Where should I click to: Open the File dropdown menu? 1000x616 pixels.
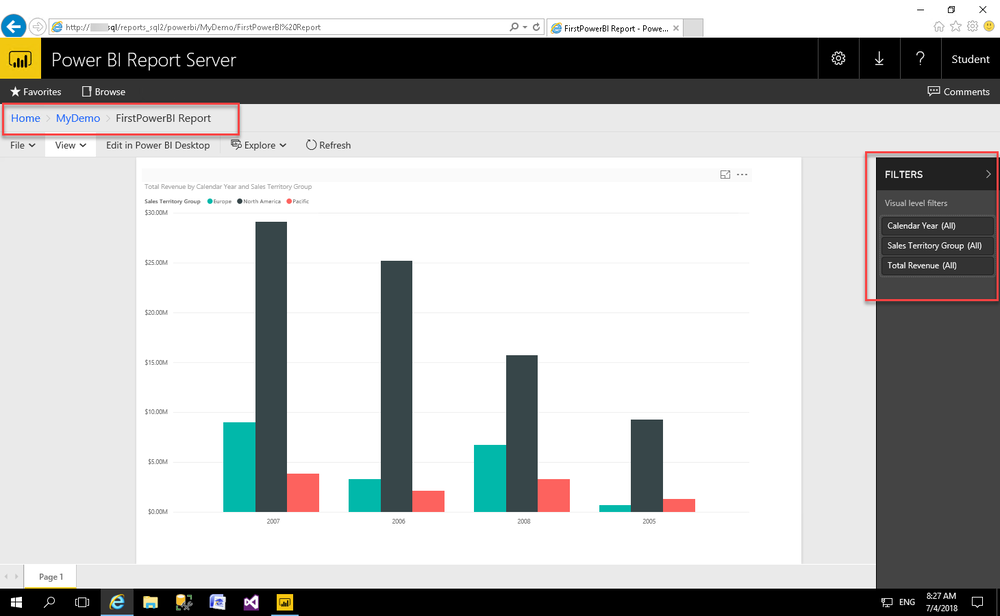pyautogui.click(x=20, y=145)
